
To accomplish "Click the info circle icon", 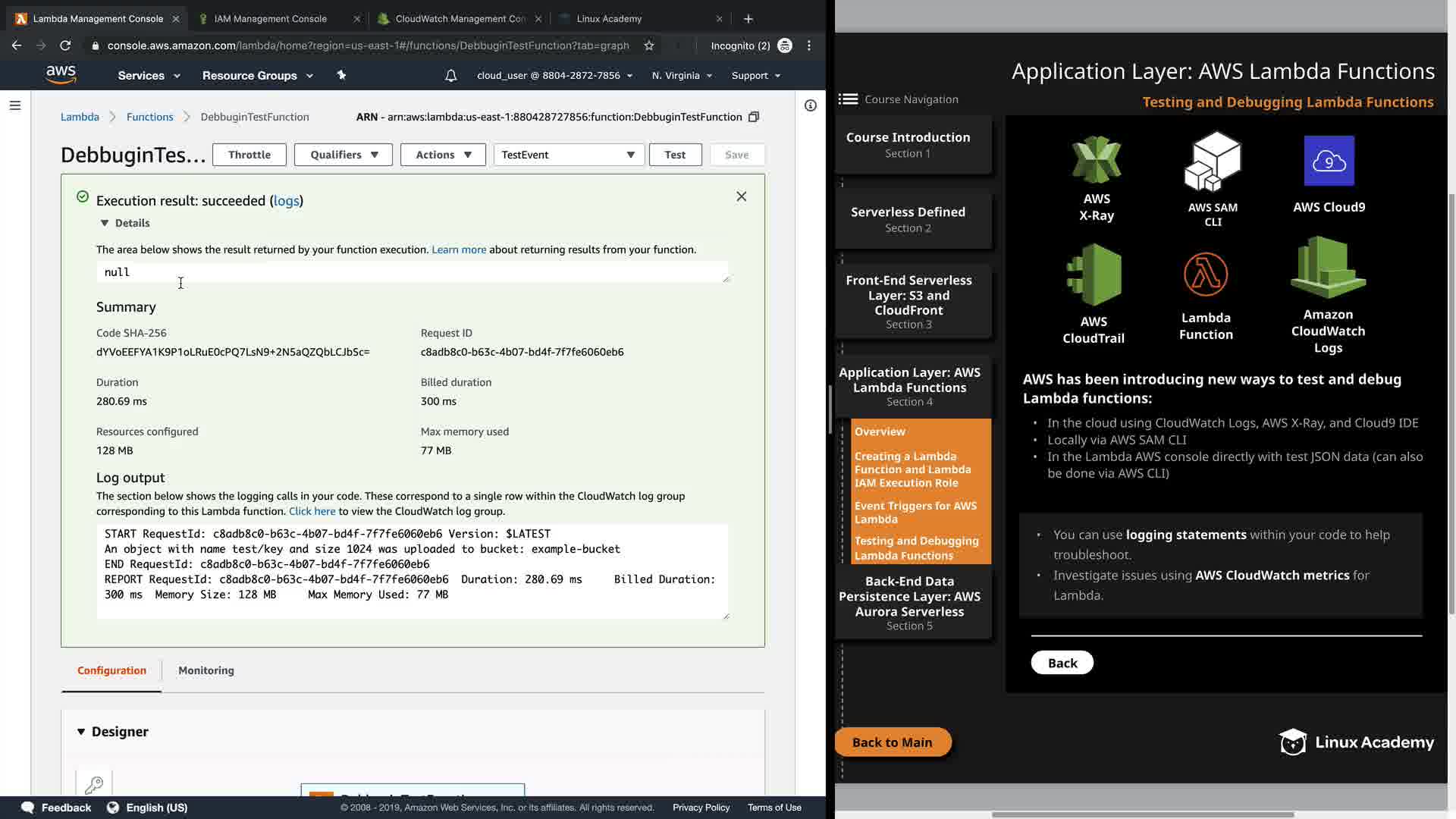I will coord(810,105).
